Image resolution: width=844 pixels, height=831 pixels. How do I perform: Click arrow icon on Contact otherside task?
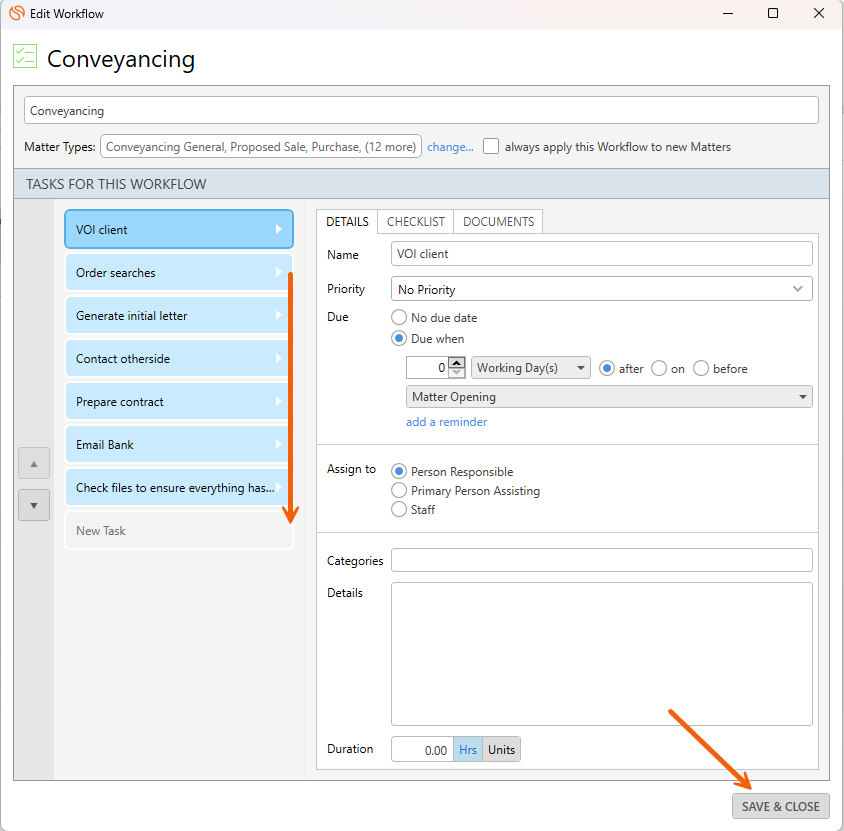click(279, 359)
